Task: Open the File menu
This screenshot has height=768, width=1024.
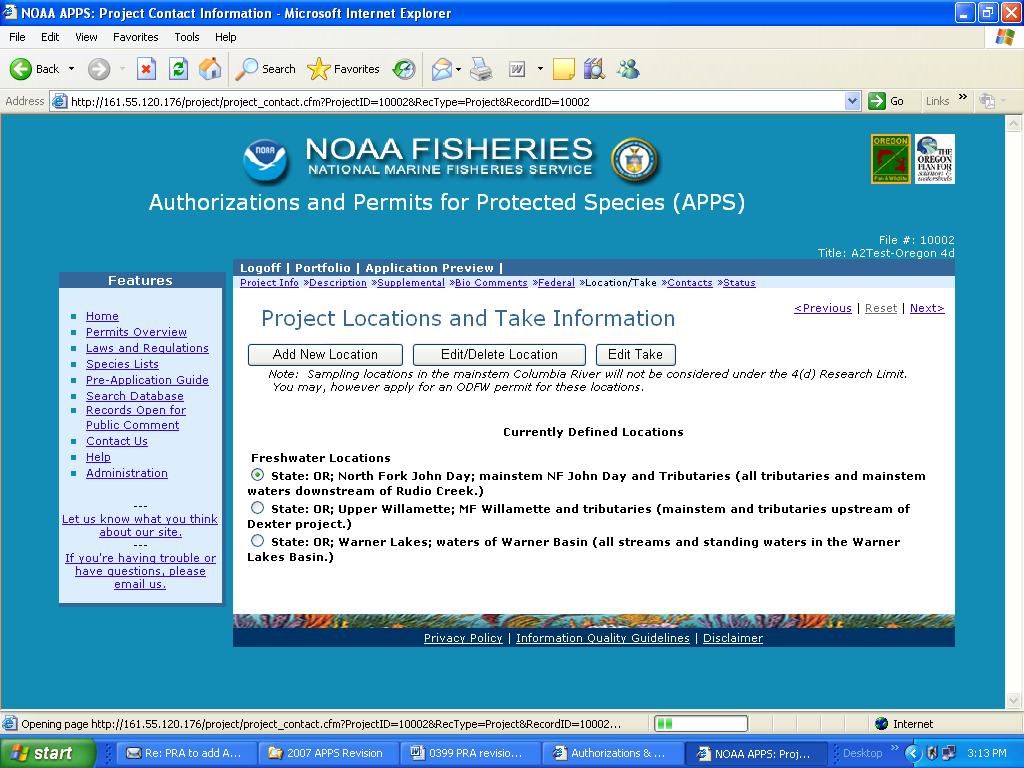Action: (x=17, y=37)
